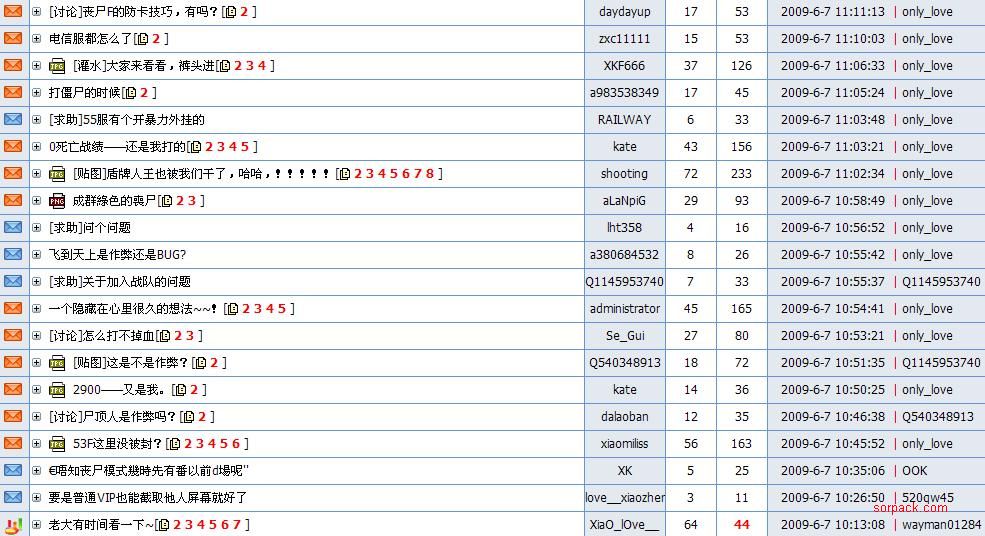This screenshot has width=985, height=536.
Task: Click the JPG icon on the 53F thread
Action: click(x=57, y=444)
